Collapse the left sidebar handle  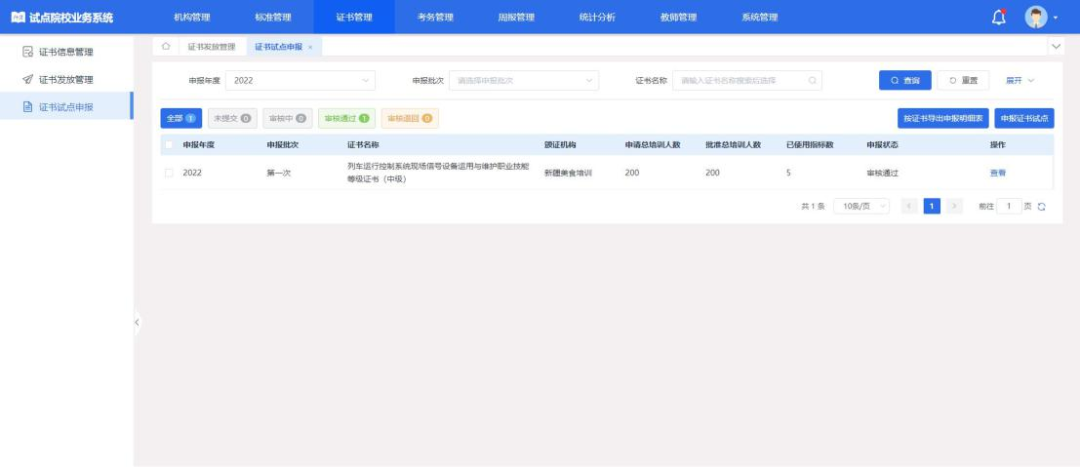pyautogui.click(x=137, y=322)
